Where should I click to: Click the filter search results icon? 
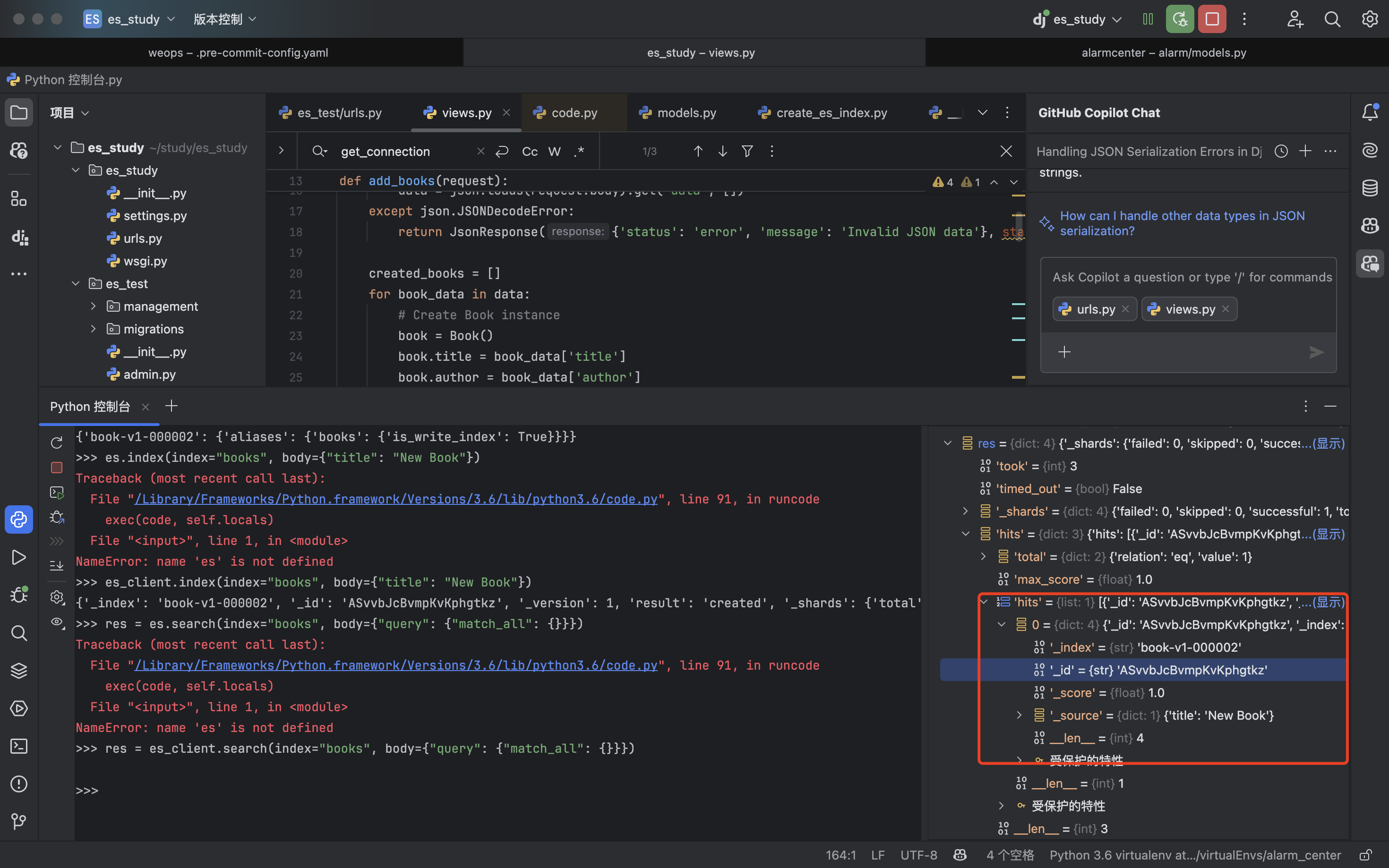click(747, 151)
